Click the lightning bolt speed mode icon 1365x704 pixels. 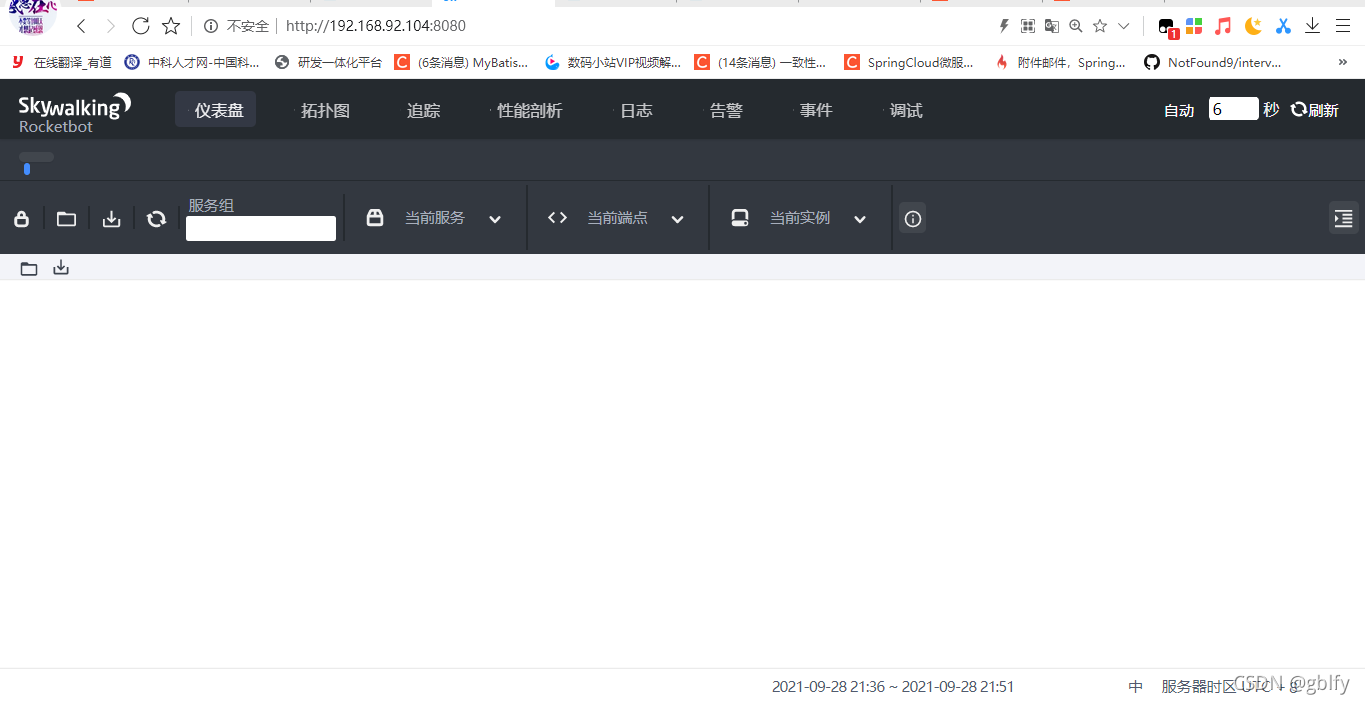pos(1004,26)
